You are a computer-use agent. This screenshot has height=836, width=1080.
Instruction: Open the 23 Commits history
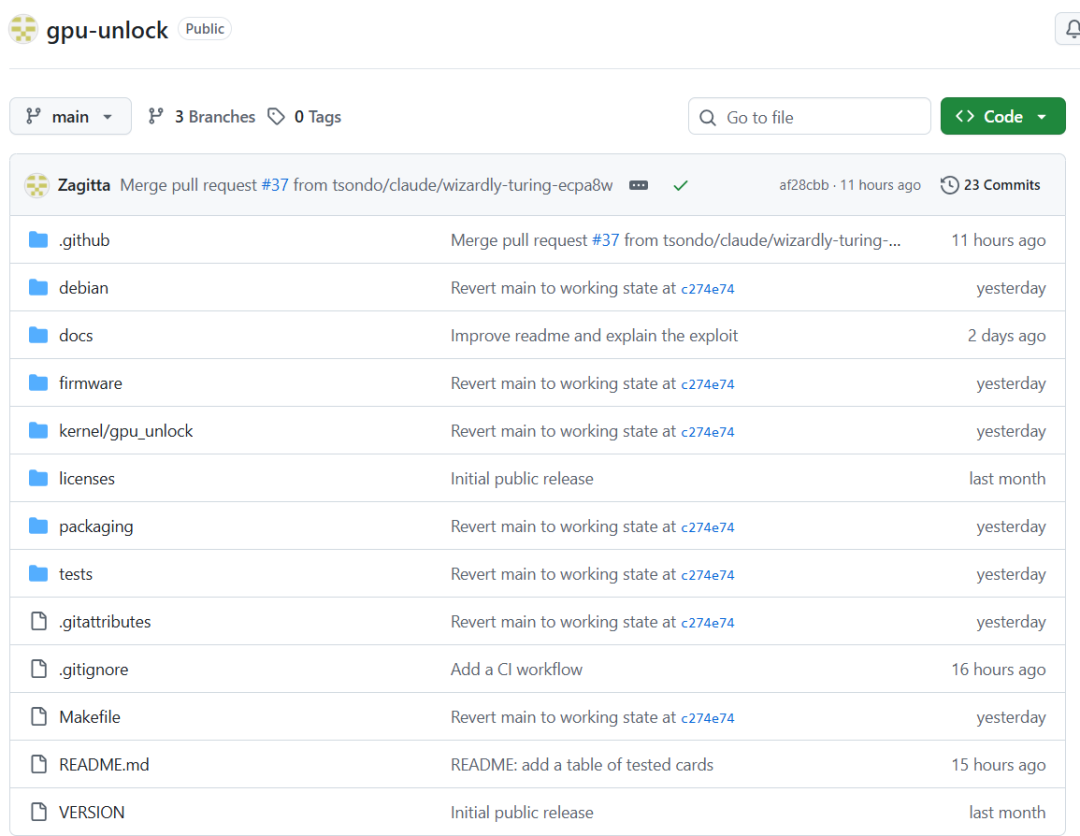coord(990,185)
